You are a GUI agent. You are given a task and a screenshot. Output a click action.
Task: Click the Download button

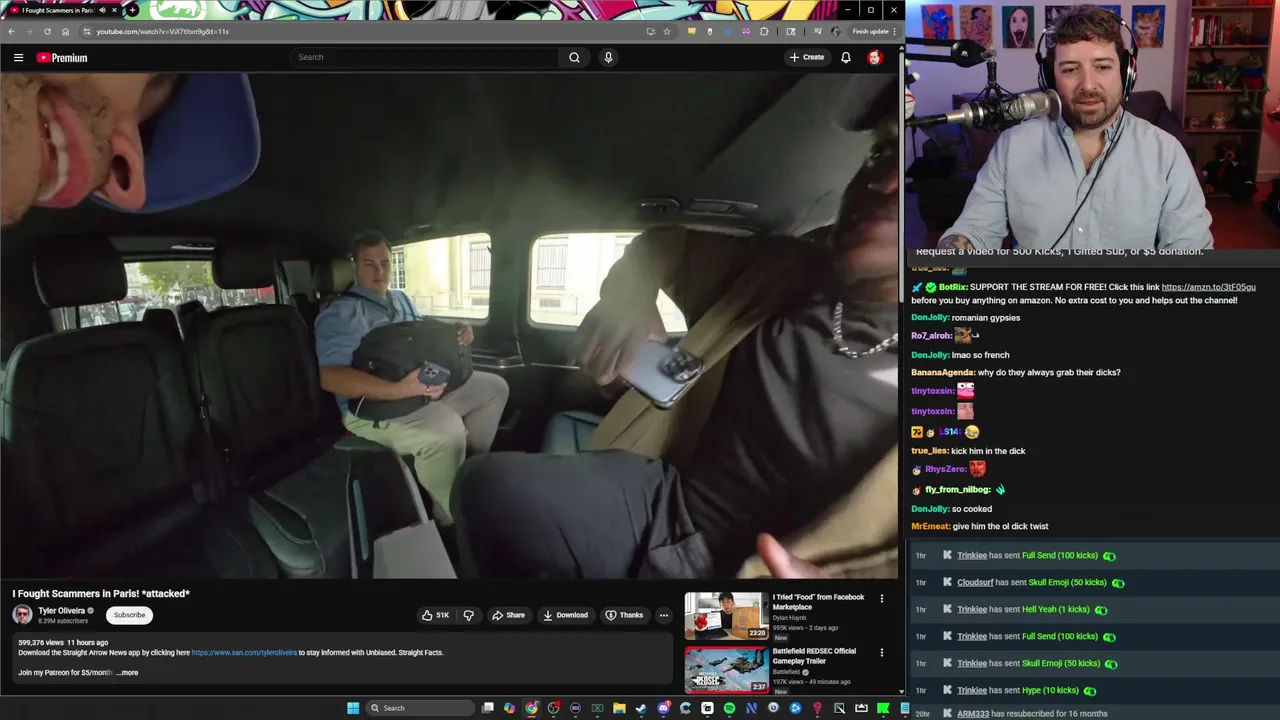click(566, 615)
